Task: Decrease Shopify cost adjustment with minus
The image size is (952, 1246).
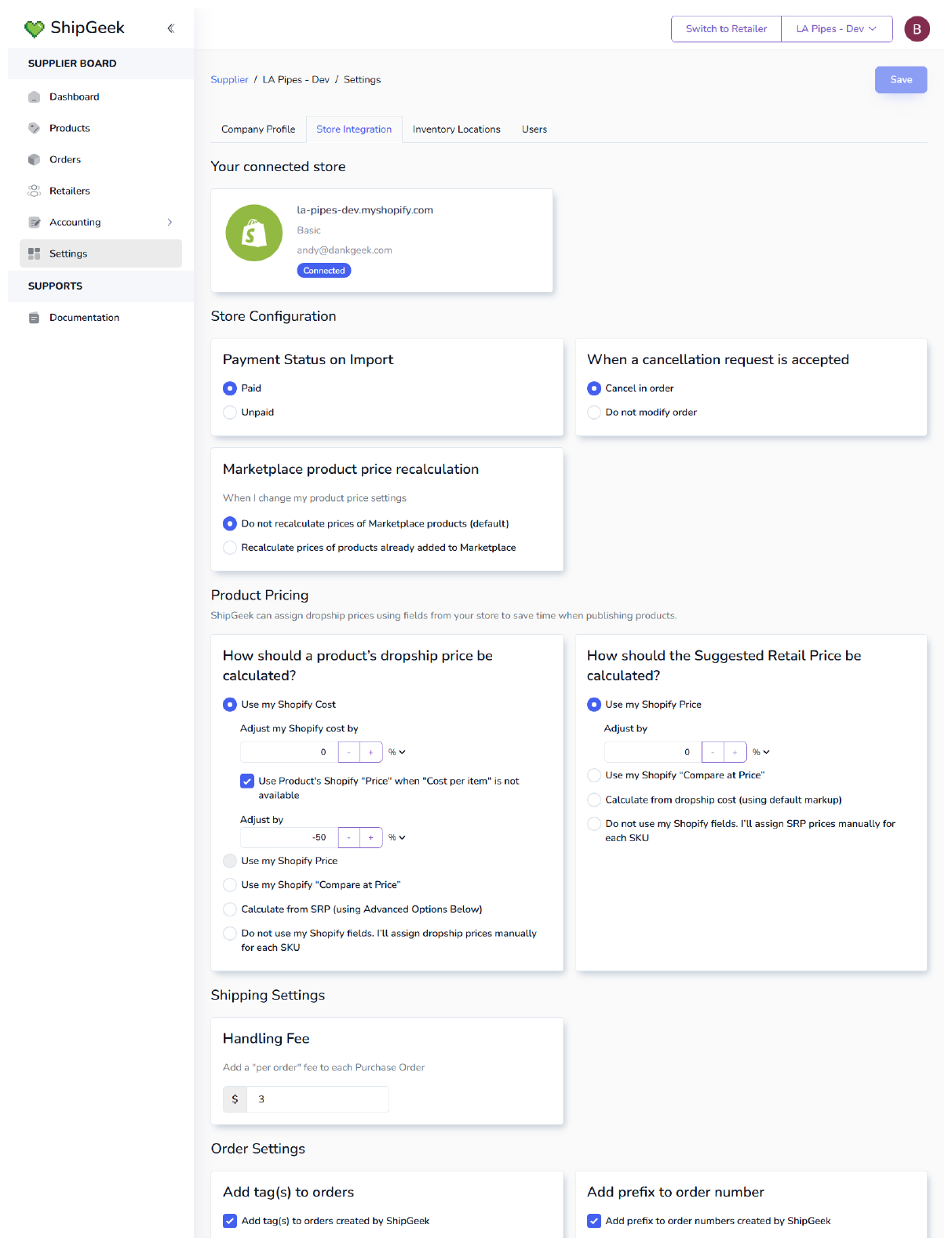Action: (349, 752)
